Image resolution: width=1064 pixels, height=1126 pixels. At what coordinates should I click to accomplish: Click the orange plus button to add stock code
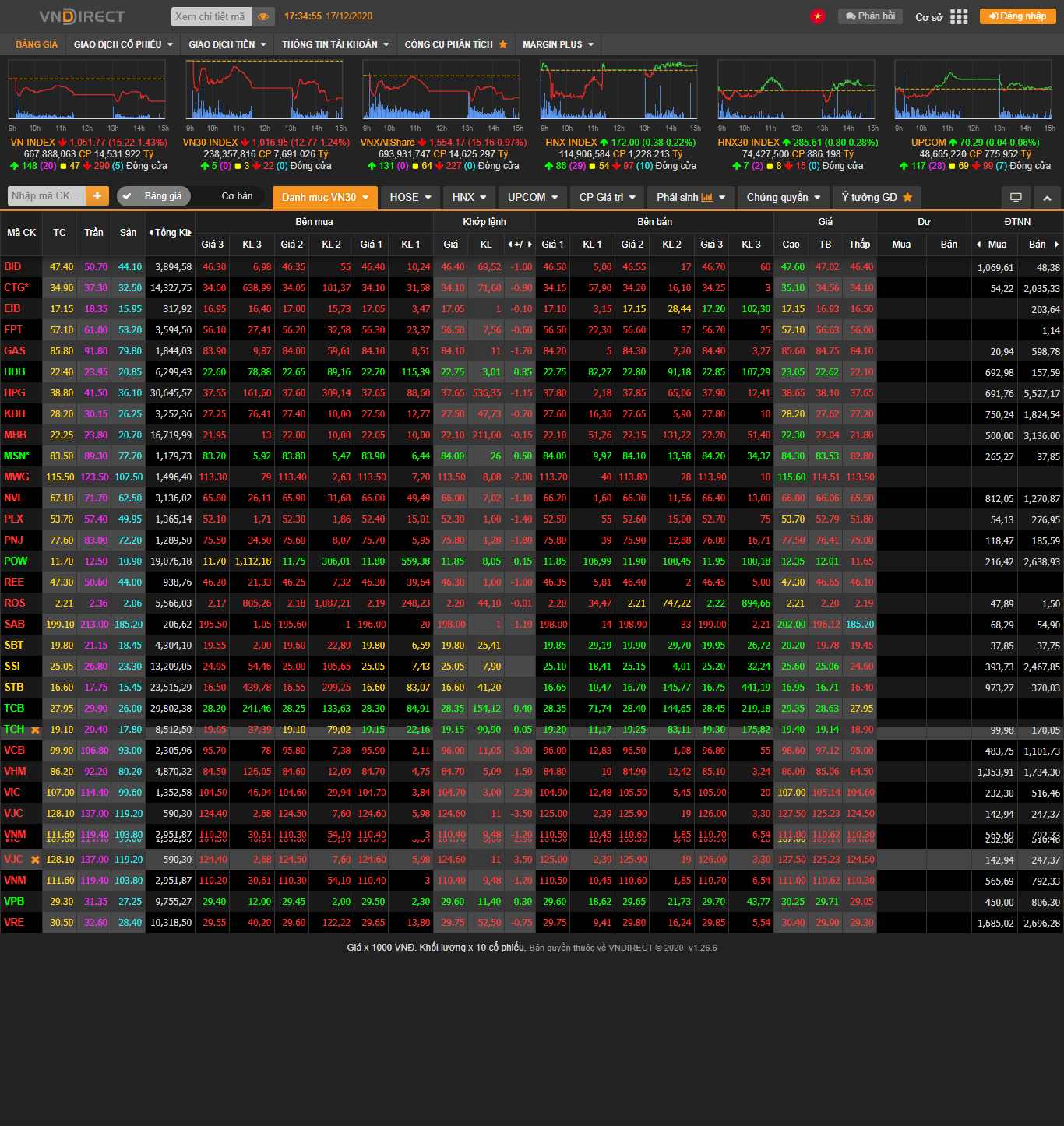click(97, 196)
